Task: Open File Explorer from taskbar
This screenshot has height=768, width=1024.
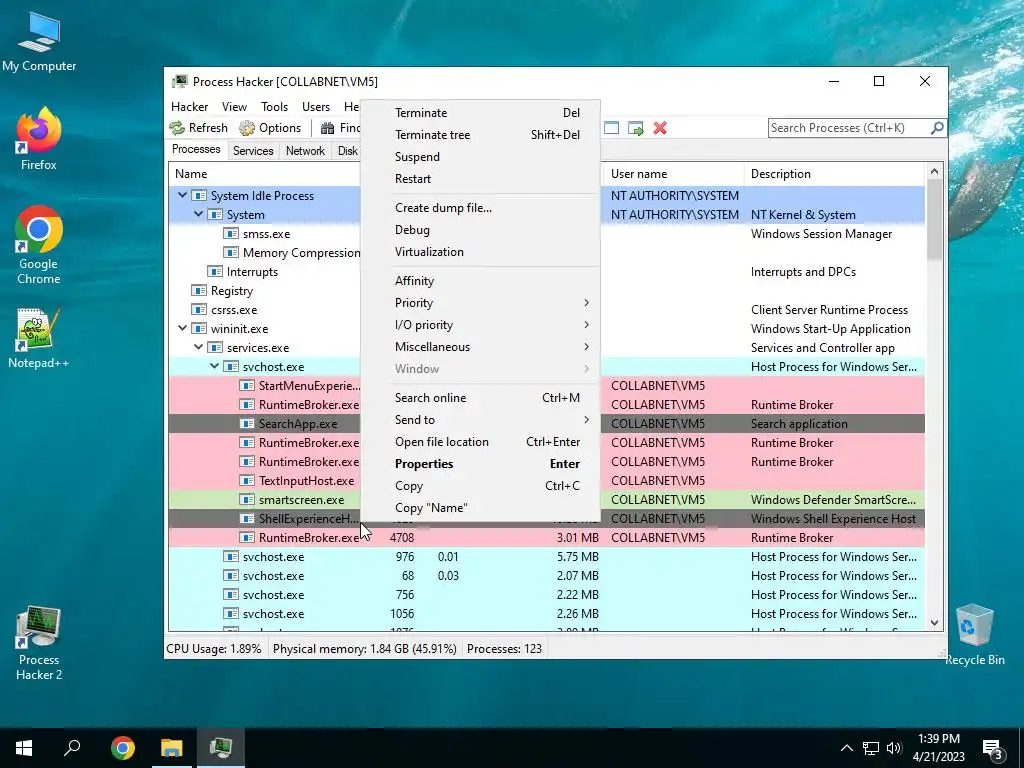Action: click(172, 748)
